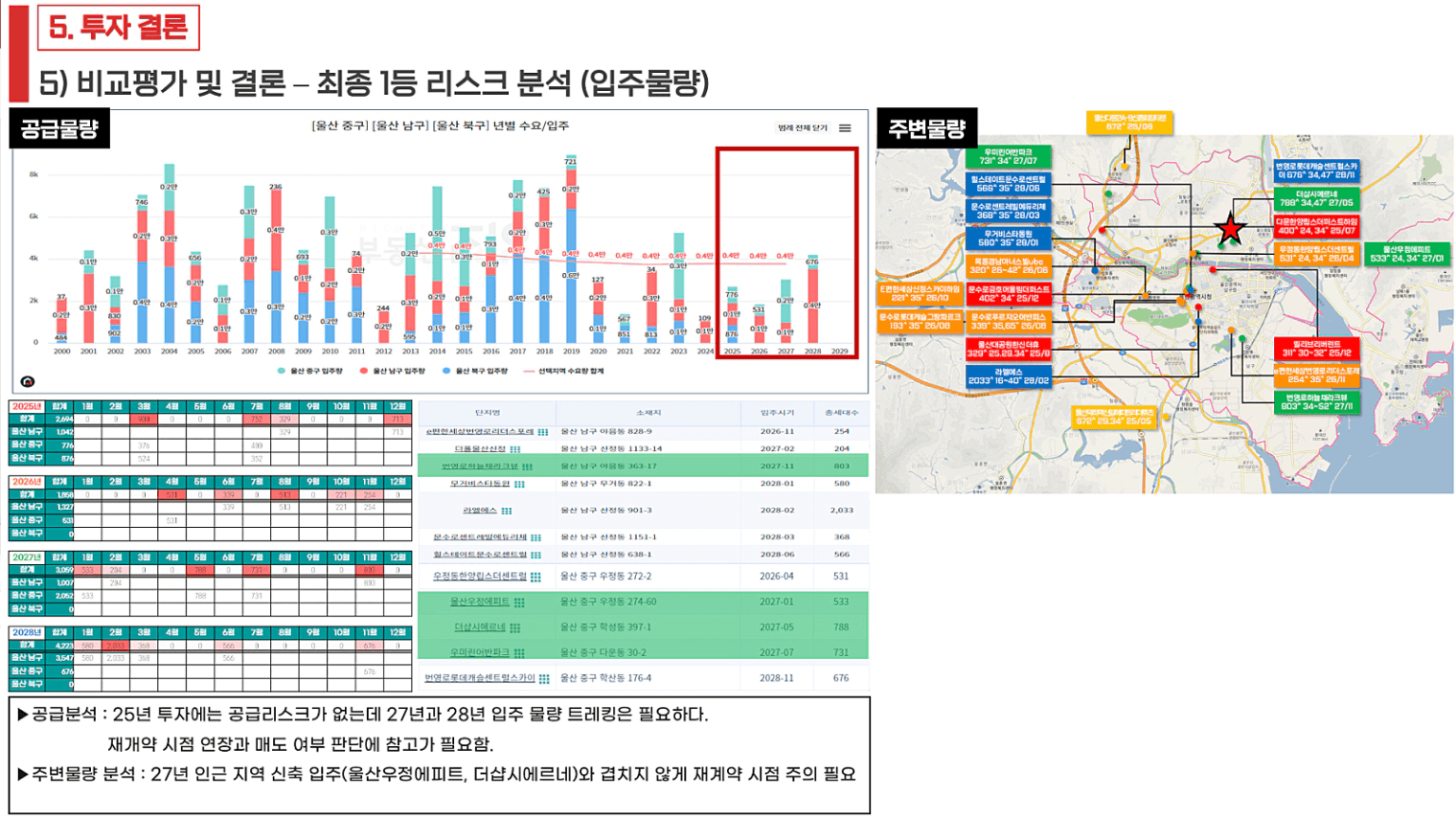Open the 라엘에스 complex link
This screenshot has height=819, width=1456.
click(479, 511)
